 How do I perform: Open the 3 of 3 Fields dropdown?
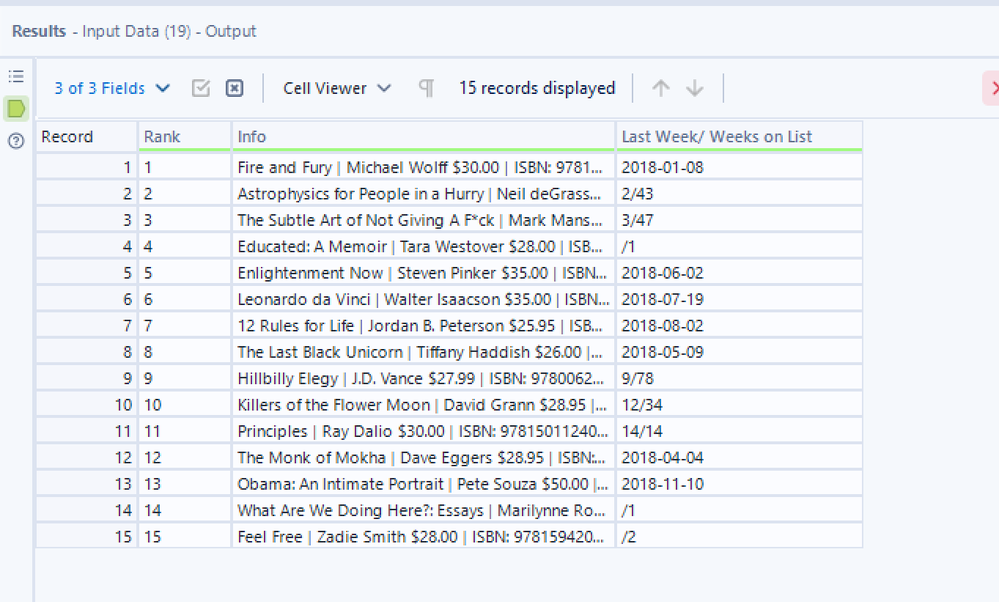click(x=110, y=88)
